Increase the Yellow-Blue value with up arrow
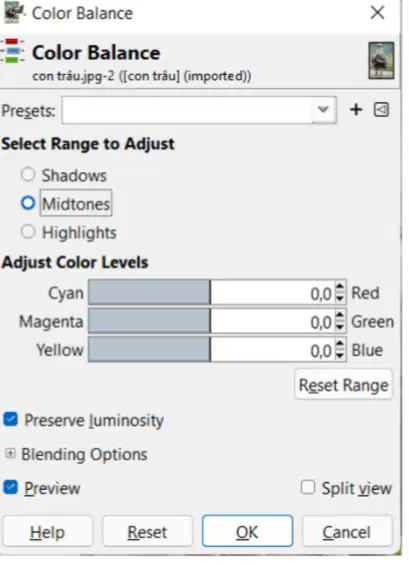The width and height of the screenshot is (409, 565). [339, 343]
